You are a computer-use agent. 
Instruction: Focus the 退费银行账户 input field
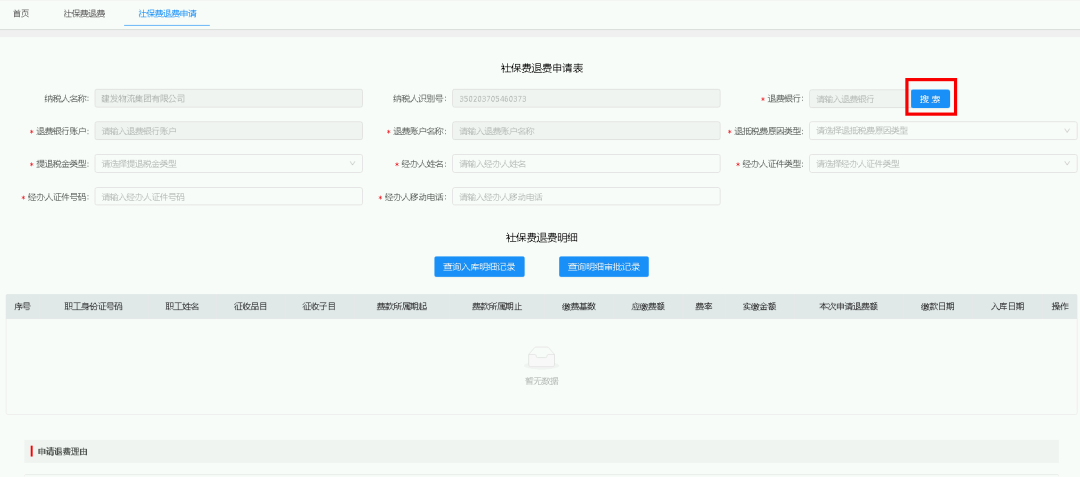tap(229, 131)
